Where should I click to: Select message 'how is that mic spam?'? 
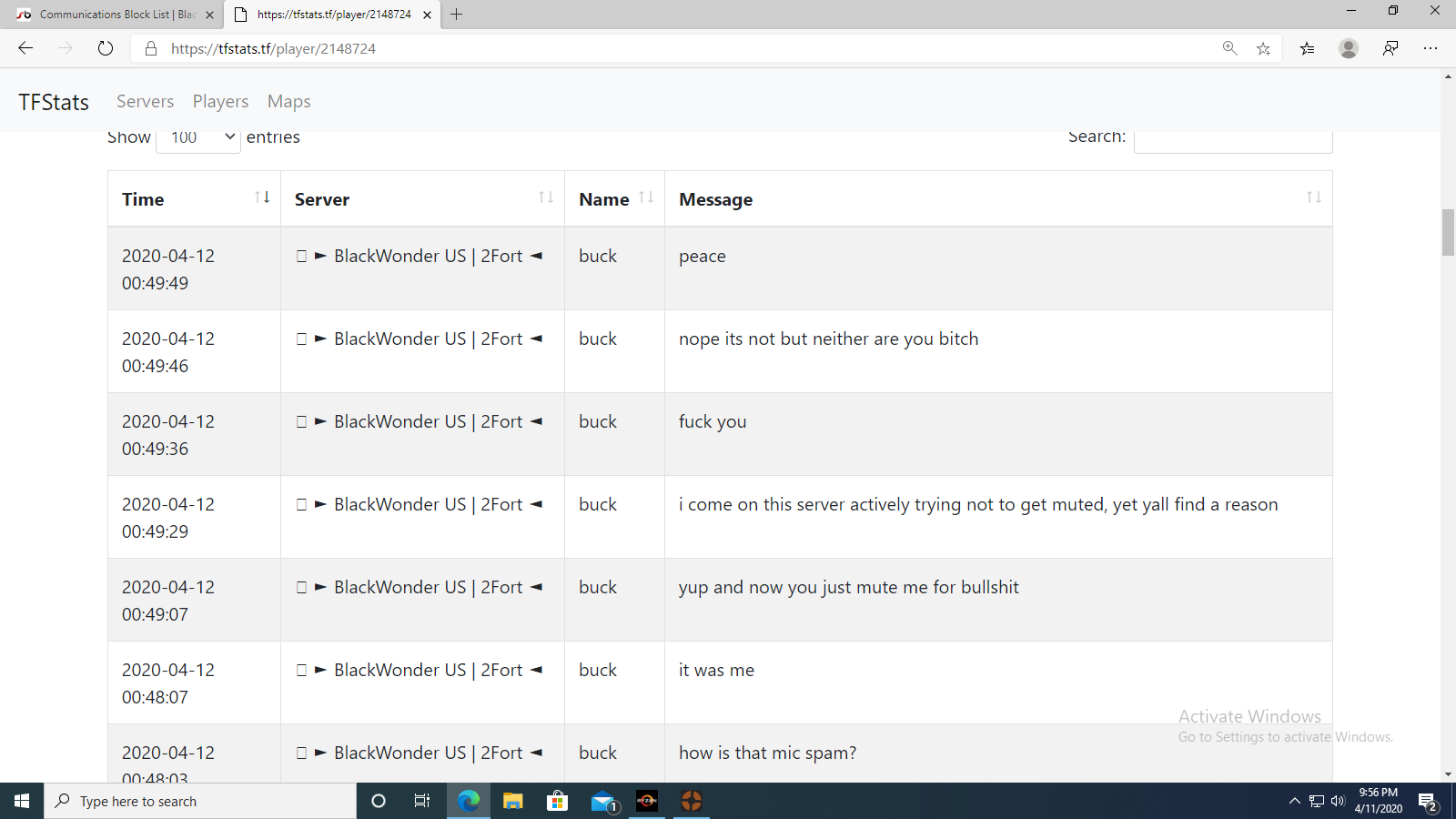(767, 753)
